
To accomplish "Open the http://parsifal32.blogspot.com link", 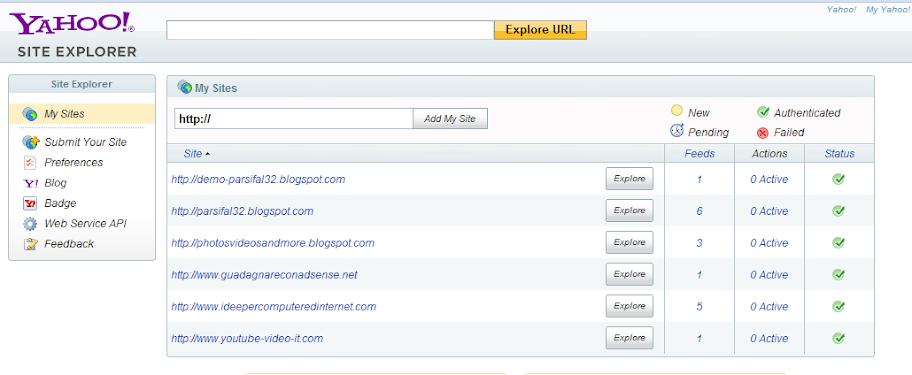I will [242, 212].
